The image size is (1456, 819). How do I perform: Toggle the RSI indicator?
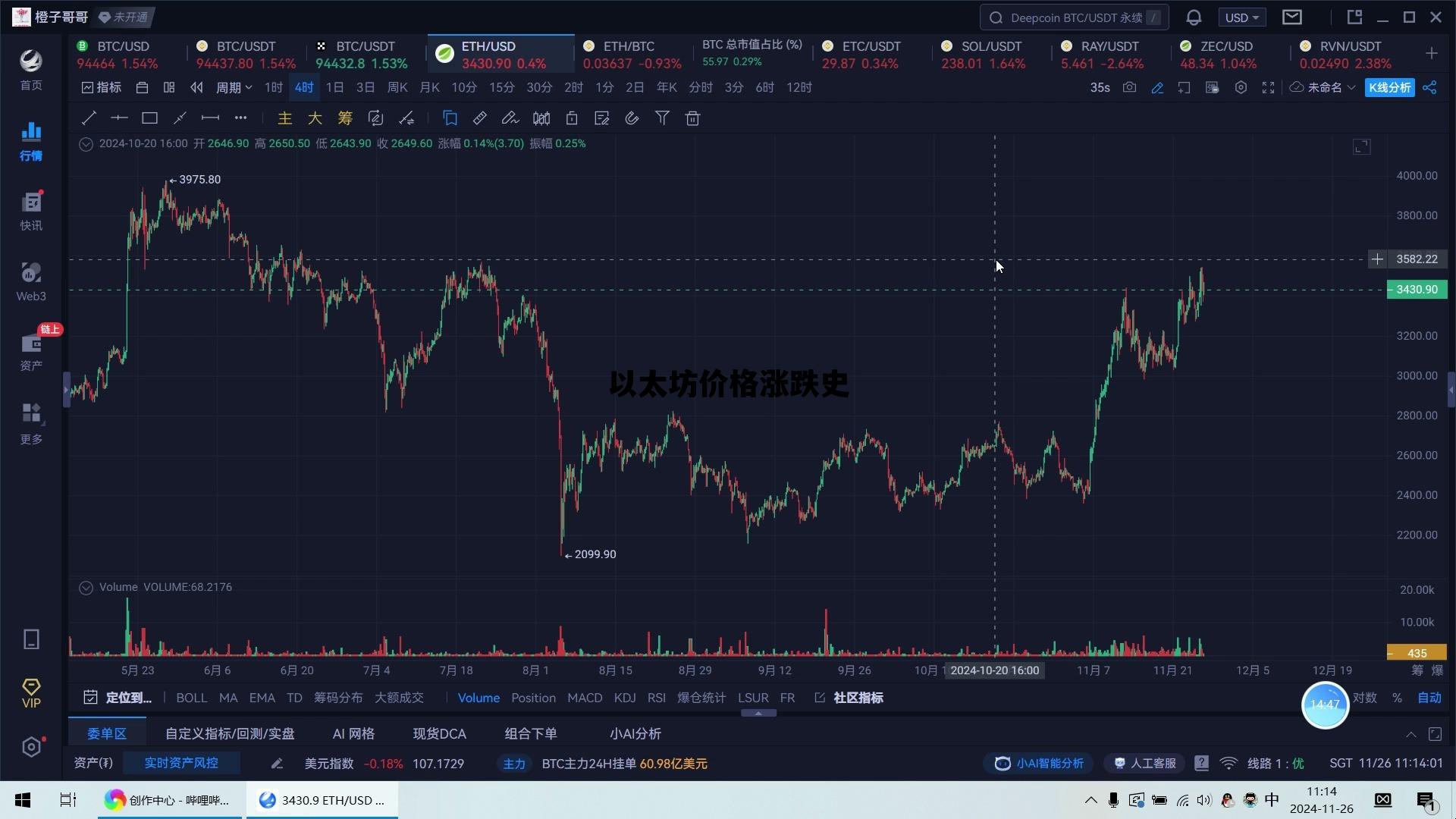click(657, 698)
